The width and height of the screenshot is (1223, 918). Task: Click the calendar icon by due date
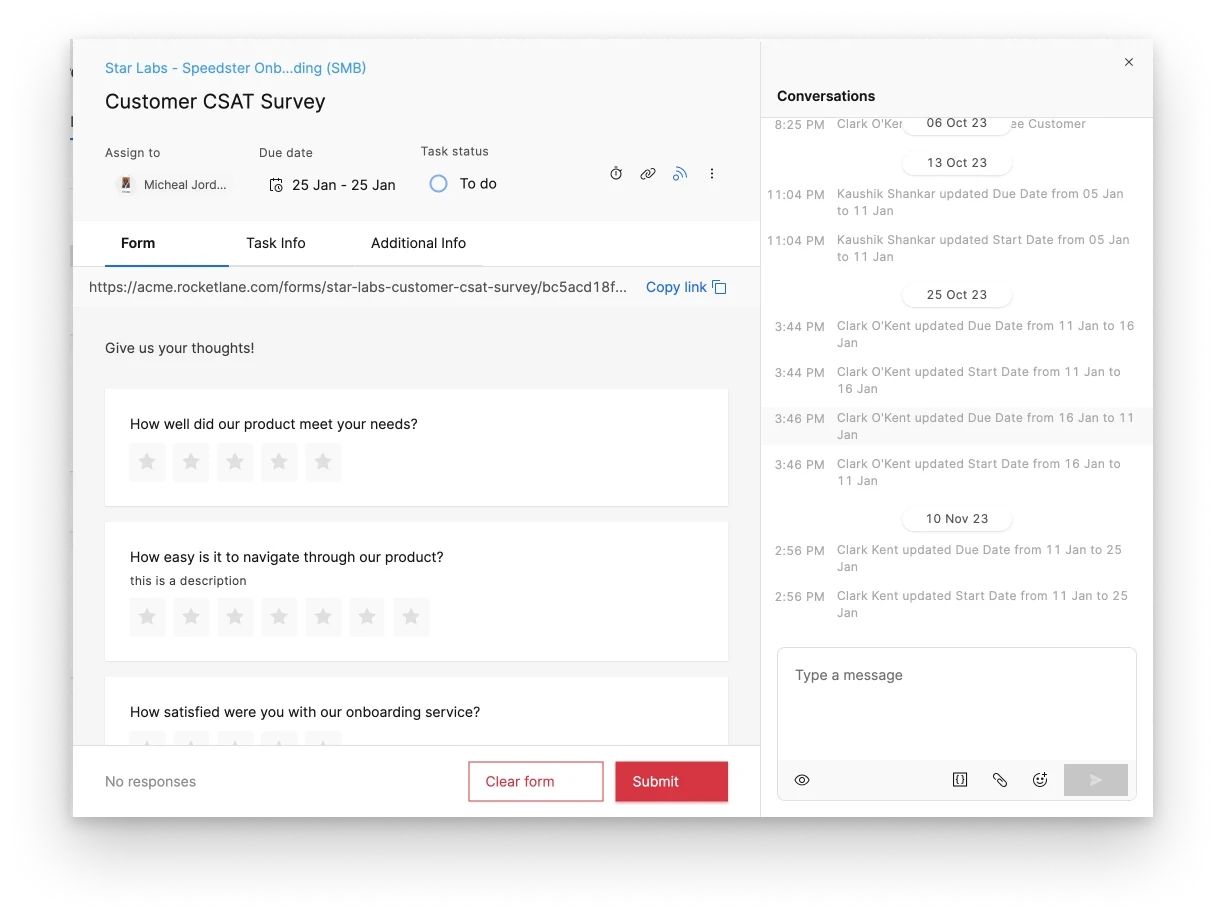276,185
